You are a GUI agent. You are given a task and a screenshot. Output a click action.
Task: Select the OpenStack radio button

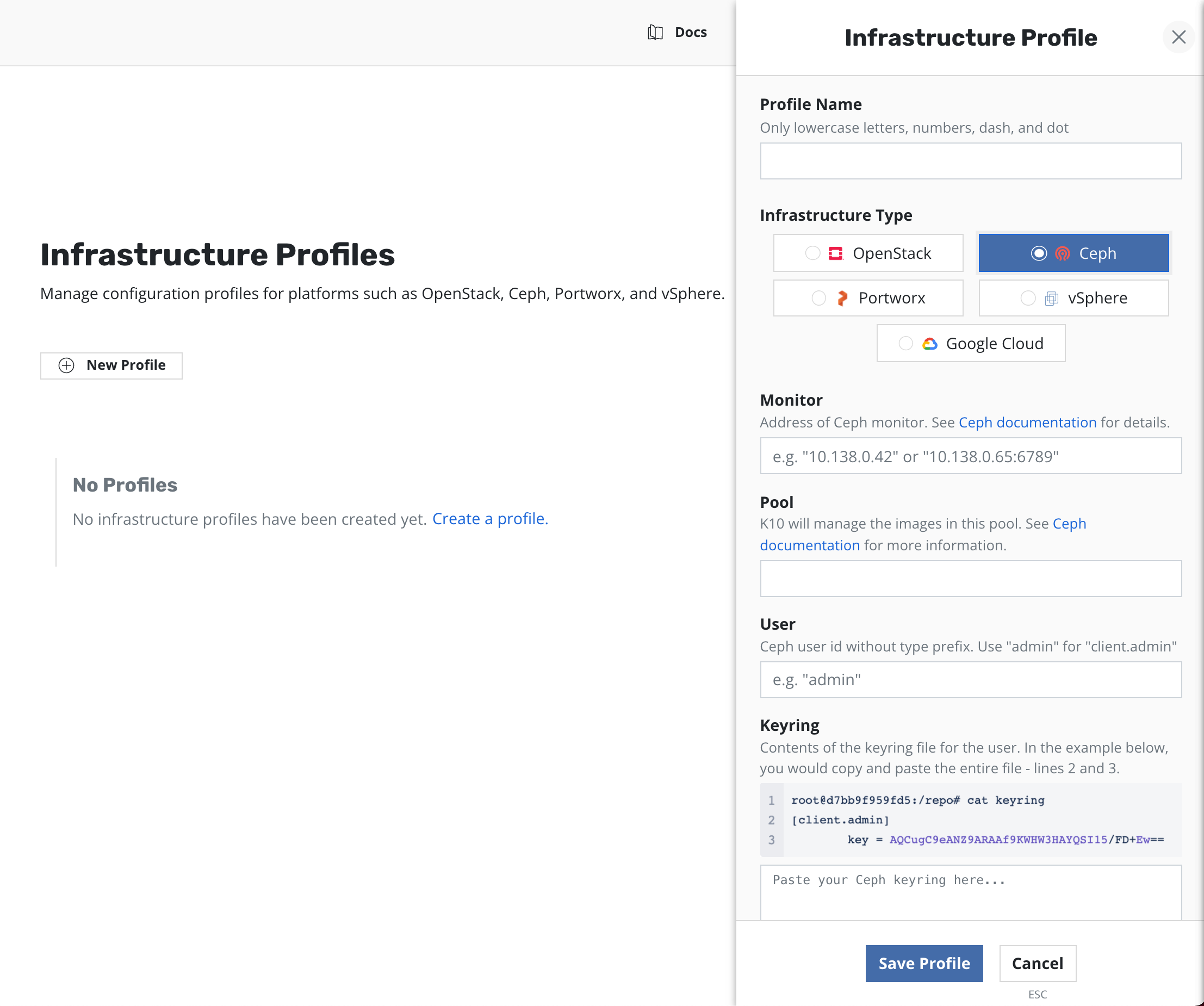point(812,253)
